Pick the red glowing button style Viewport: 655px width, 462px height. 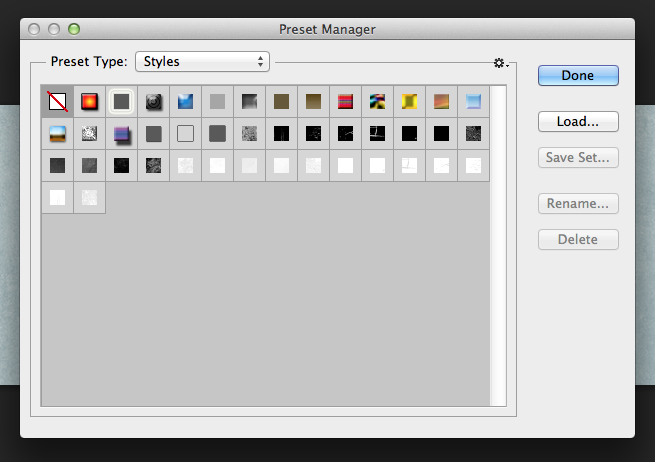point(89,102)
